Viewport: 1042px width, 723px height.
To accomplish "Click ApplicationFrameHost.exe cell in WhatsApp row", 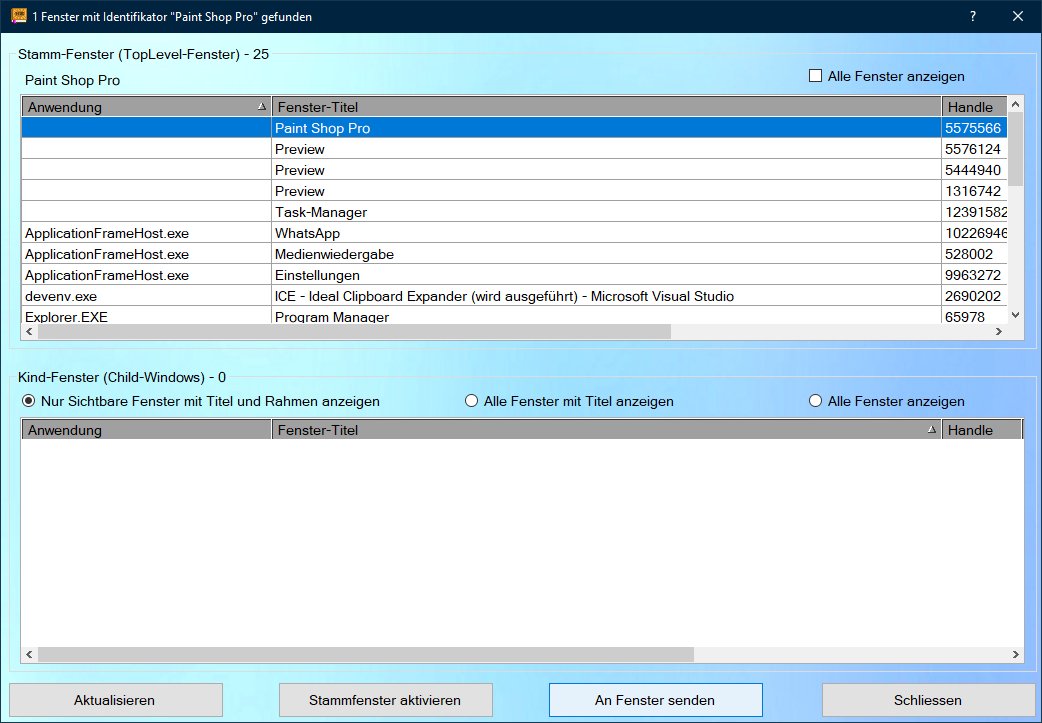I will pos(146,233).
